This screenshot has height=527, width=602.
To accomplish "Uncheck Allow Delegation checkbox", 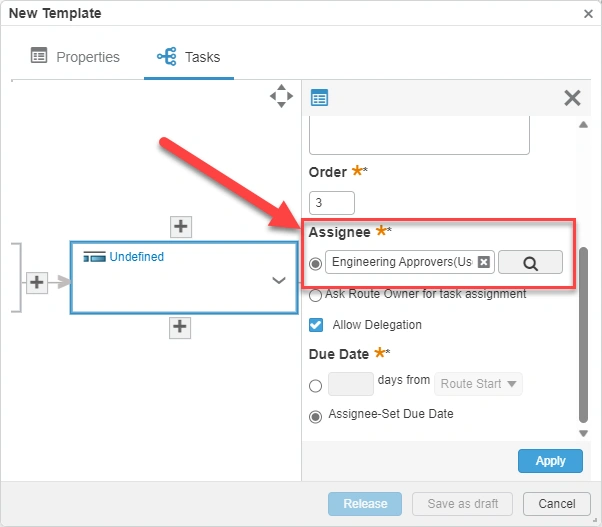I will (316, 325).
